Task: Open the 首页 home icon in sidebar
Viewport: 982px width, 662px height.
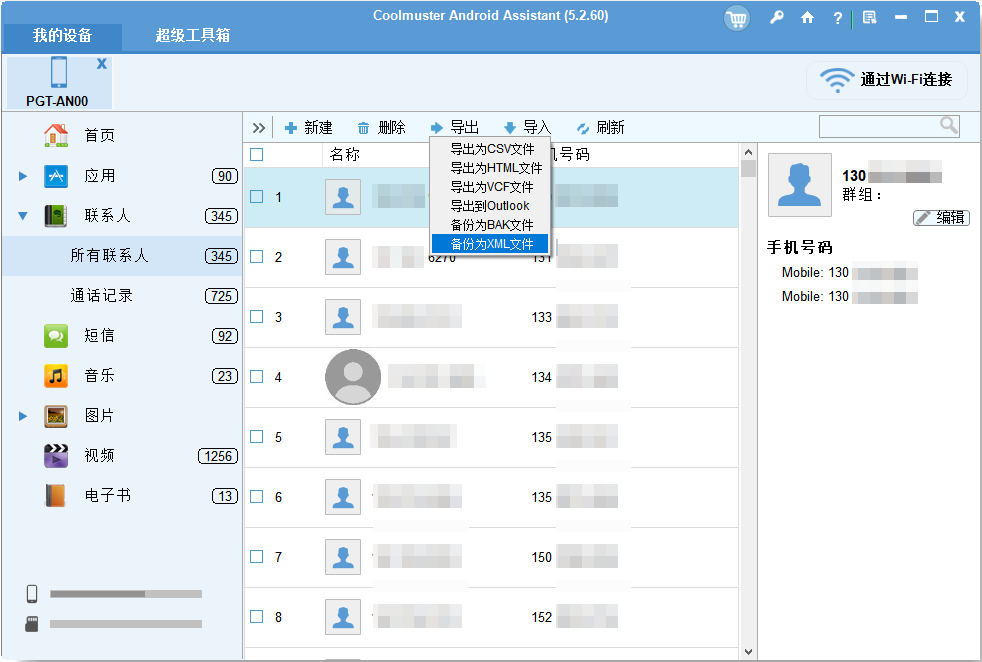Action: tap(56, 135)
